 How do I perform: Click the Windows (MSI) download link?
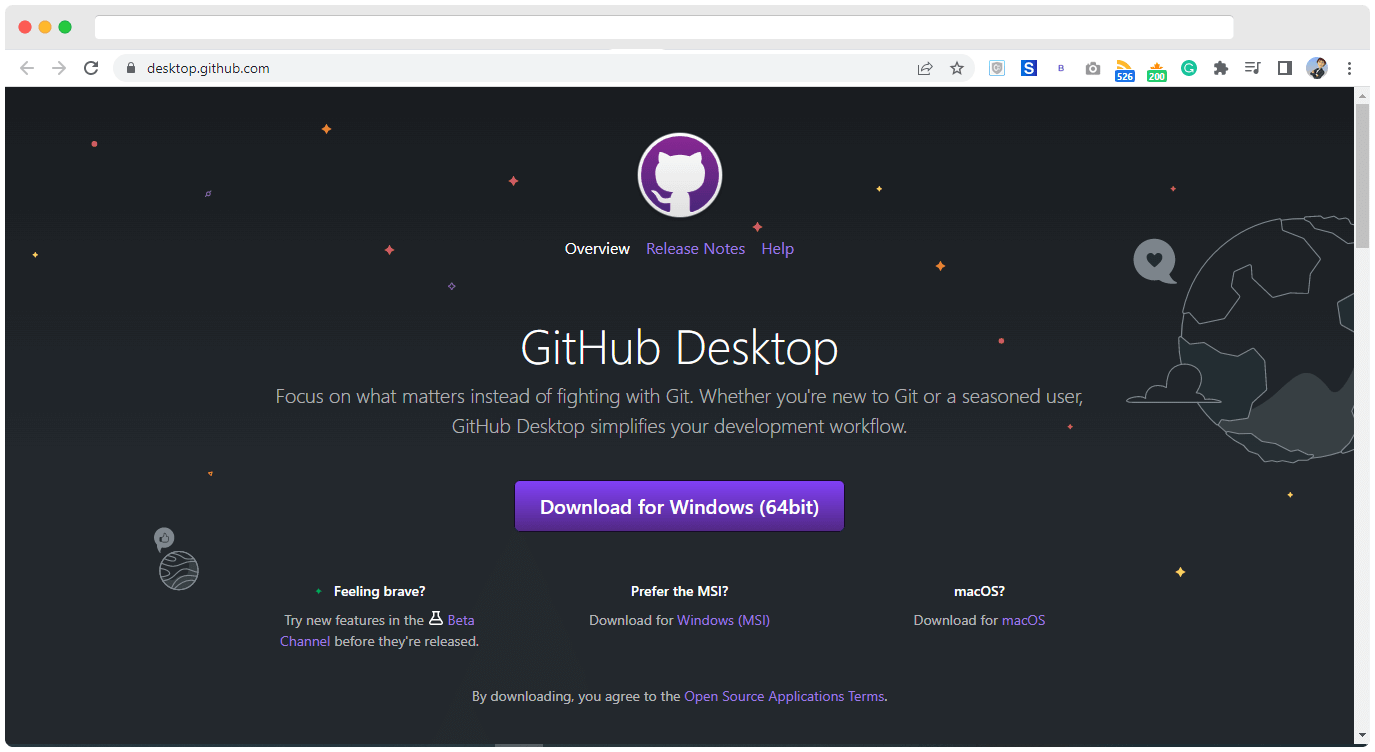pos(724,620)
